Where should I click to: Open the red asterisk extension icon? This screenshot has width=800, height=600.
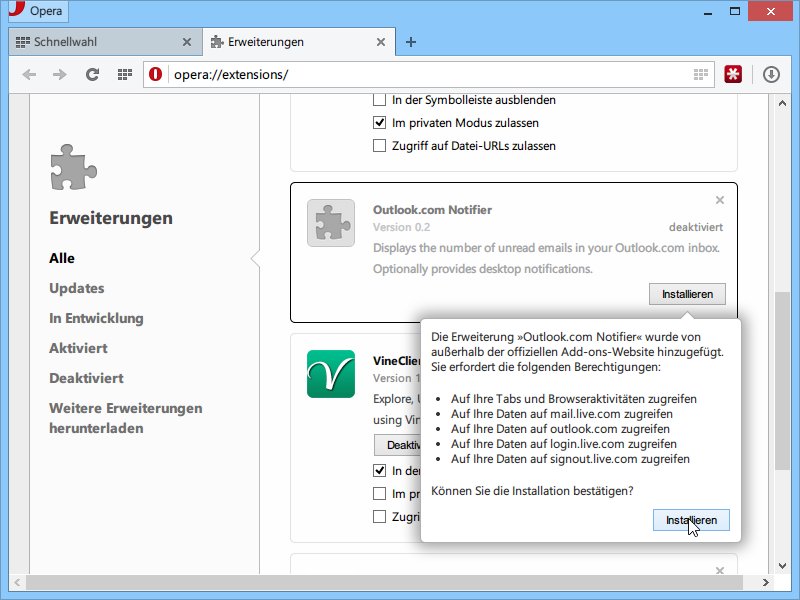coord(733,74)
